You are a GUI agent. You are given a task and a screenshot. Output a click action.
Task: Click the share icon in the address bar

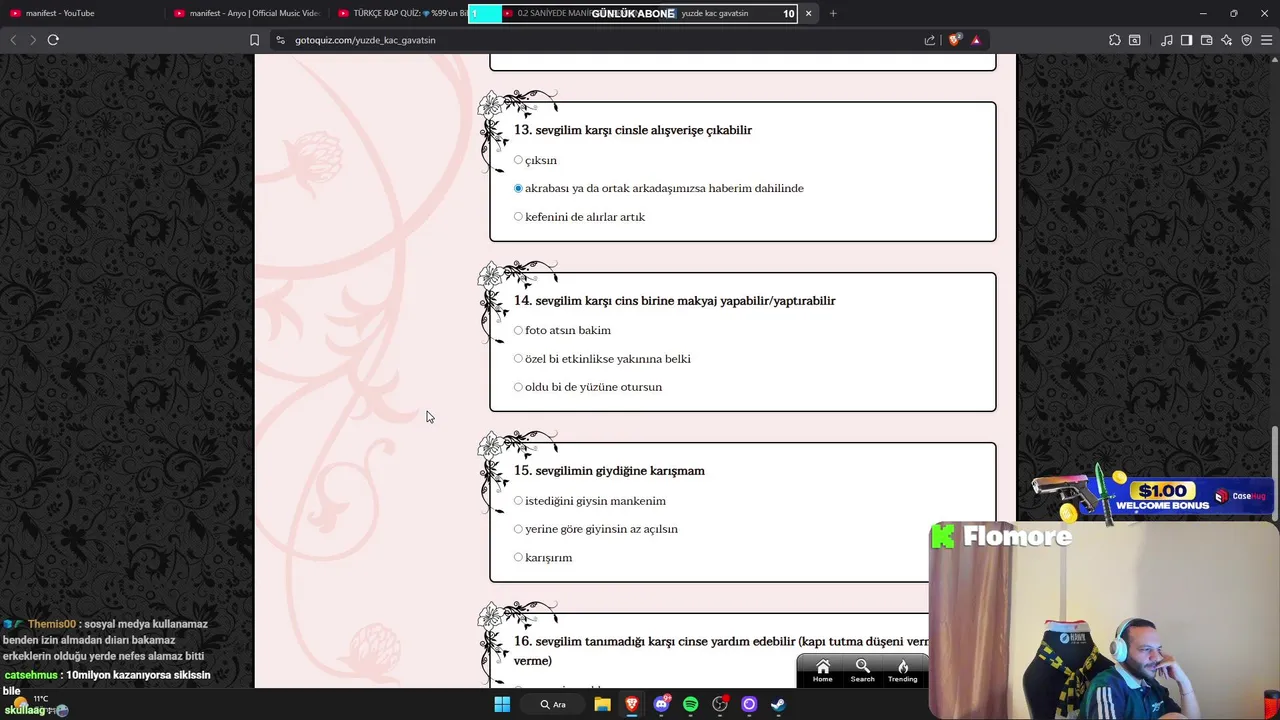(x=930, y=40)
